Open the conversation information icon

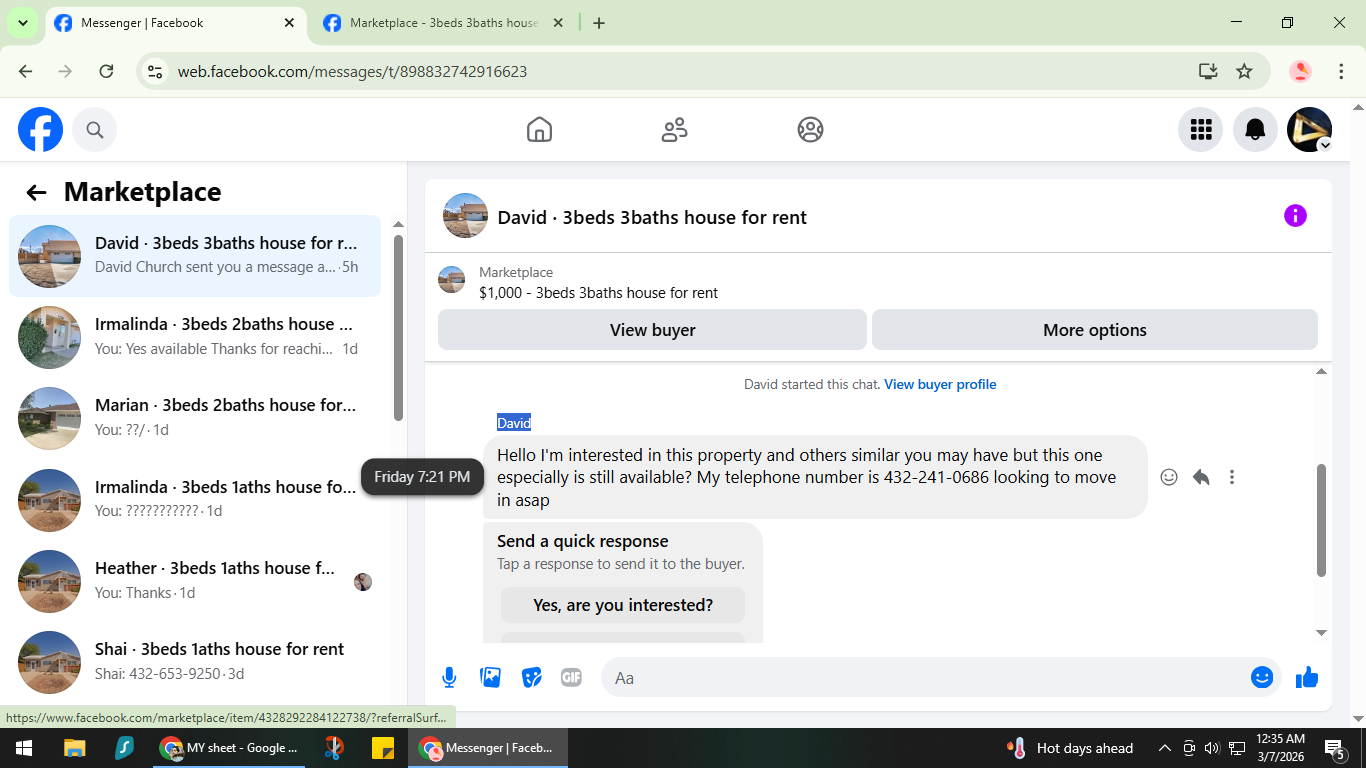click(x=1295, y=216)
